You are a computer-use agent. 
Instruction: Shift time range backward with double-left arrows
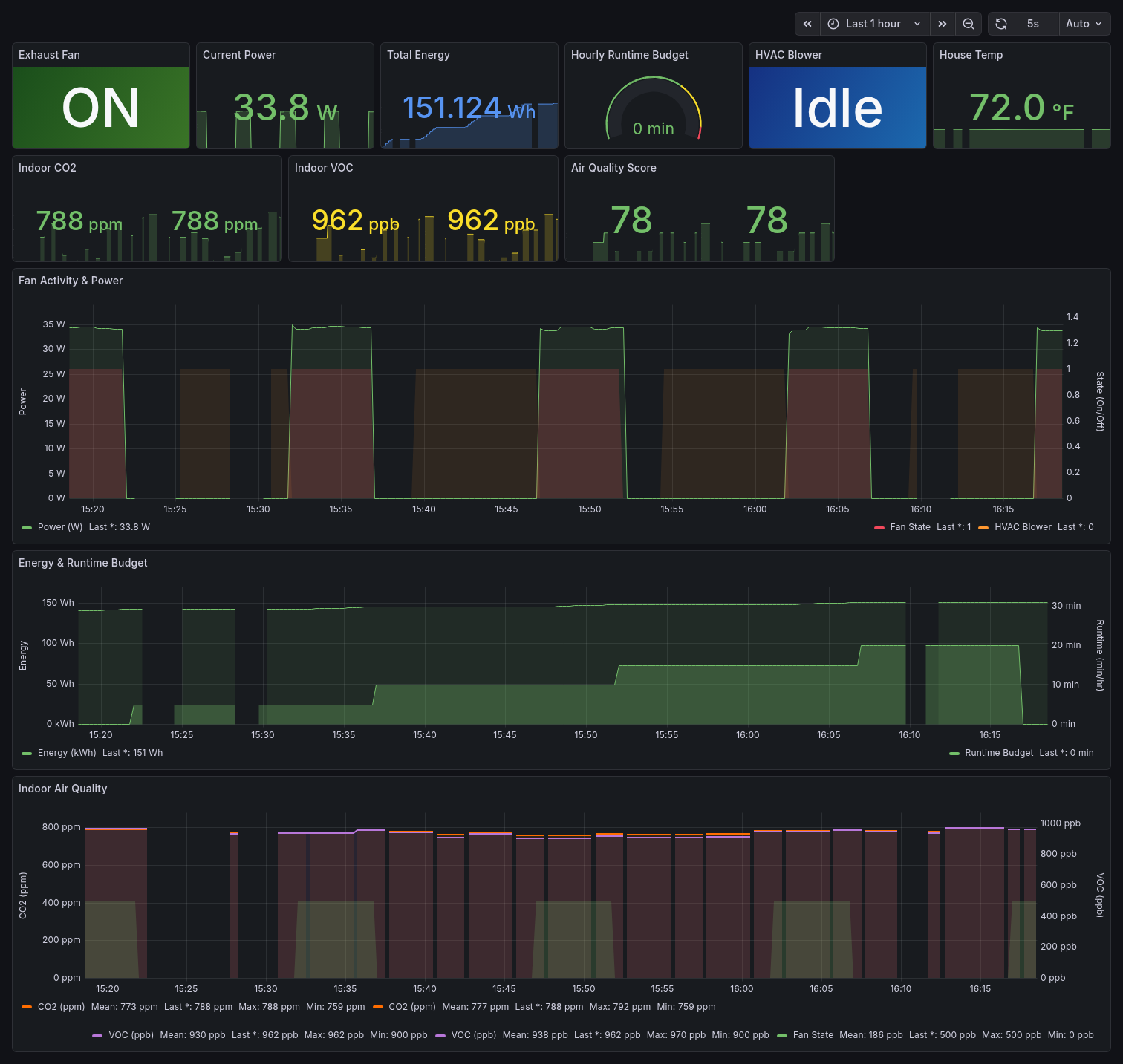807,24
